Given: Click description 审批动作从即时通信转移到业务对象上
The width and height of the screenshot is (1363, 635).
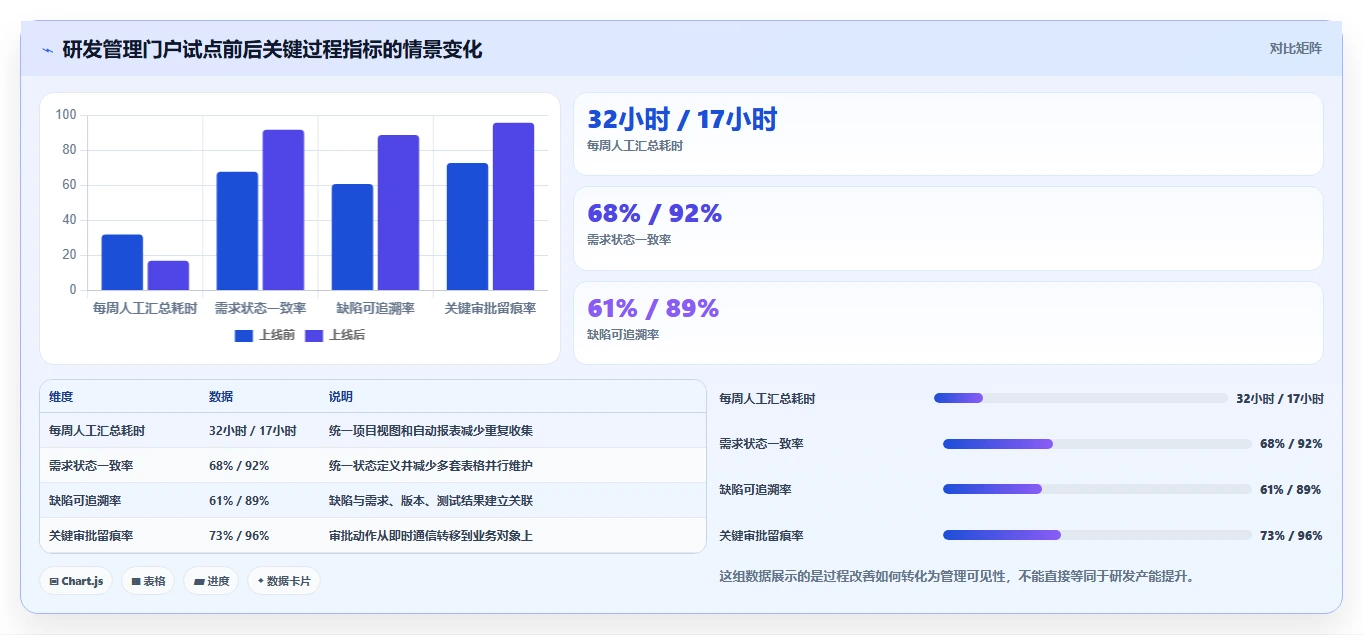Looking at the screenshot, I should coord(431,536).
